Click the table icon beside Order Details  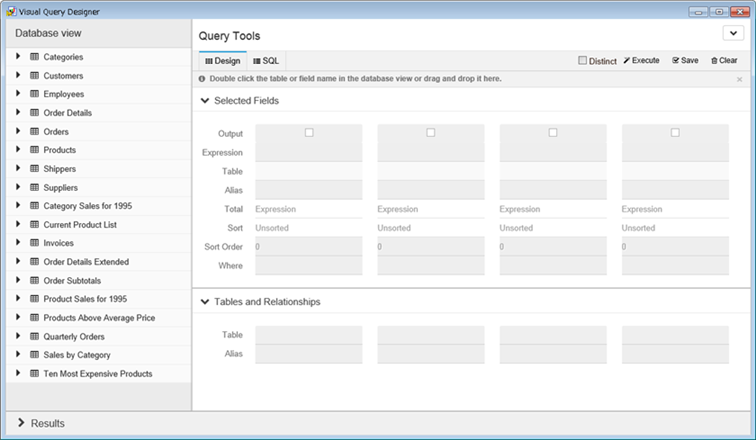click(34, 113)
